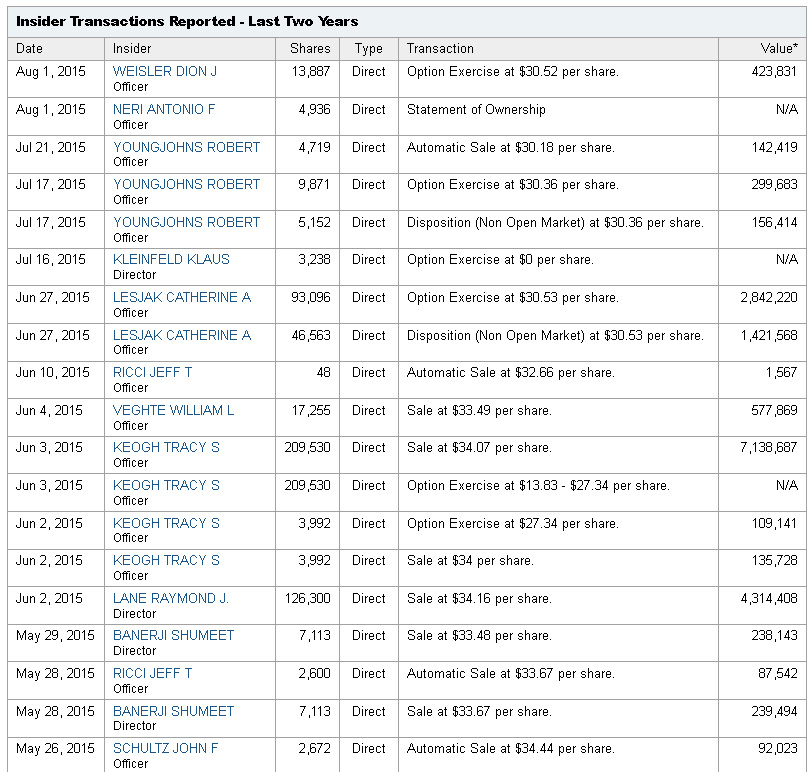Select the KLEINFELD KLAUS director link
Image resolution: width=810 pixels, height=772 pixels.
point(171,260)
